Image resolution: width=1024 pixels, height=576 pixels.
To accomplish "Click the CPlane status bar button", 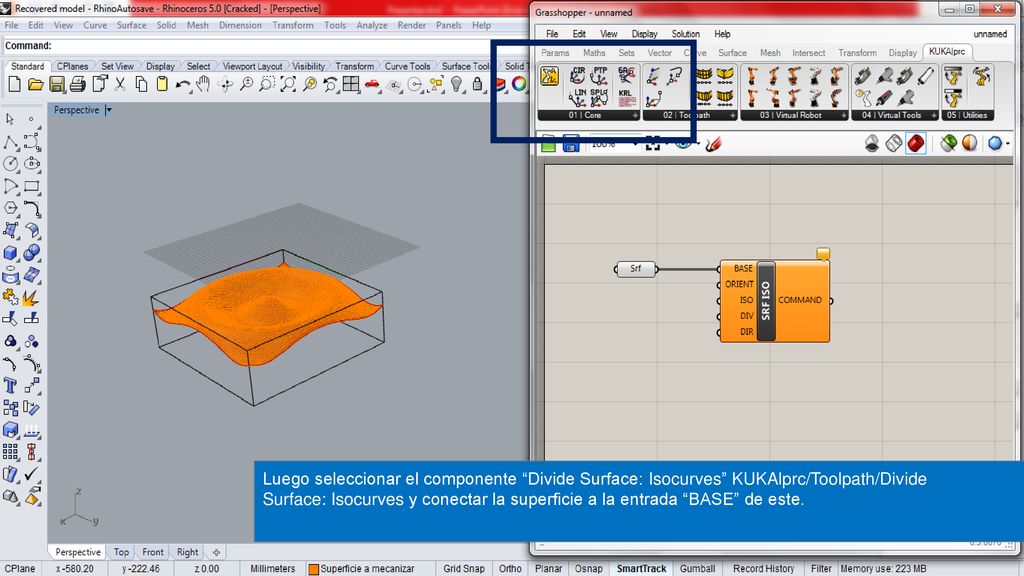I will tap(20, 569).
